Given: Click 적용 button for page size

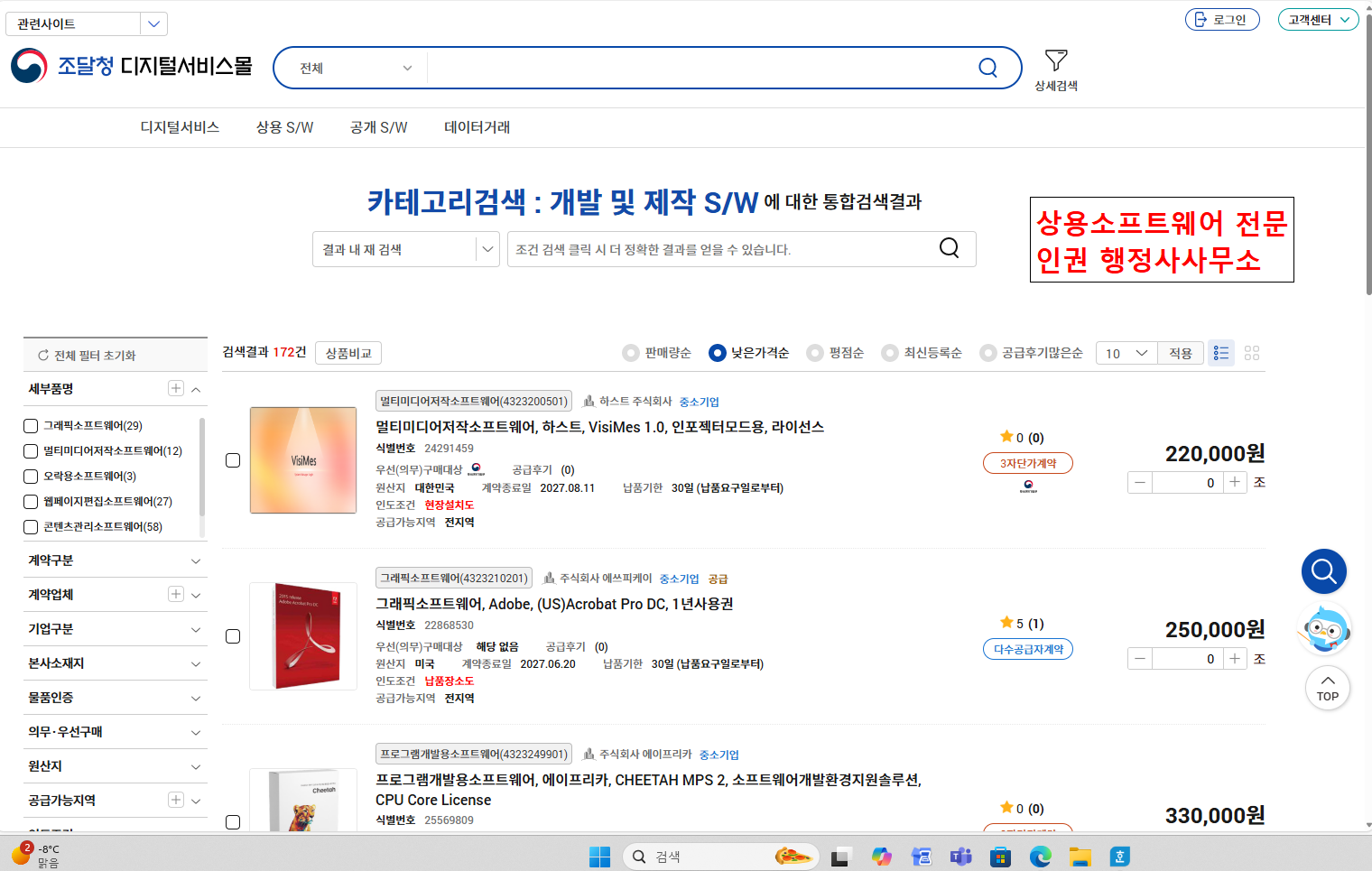Looking at the screenshot, I should [1181, 353].
